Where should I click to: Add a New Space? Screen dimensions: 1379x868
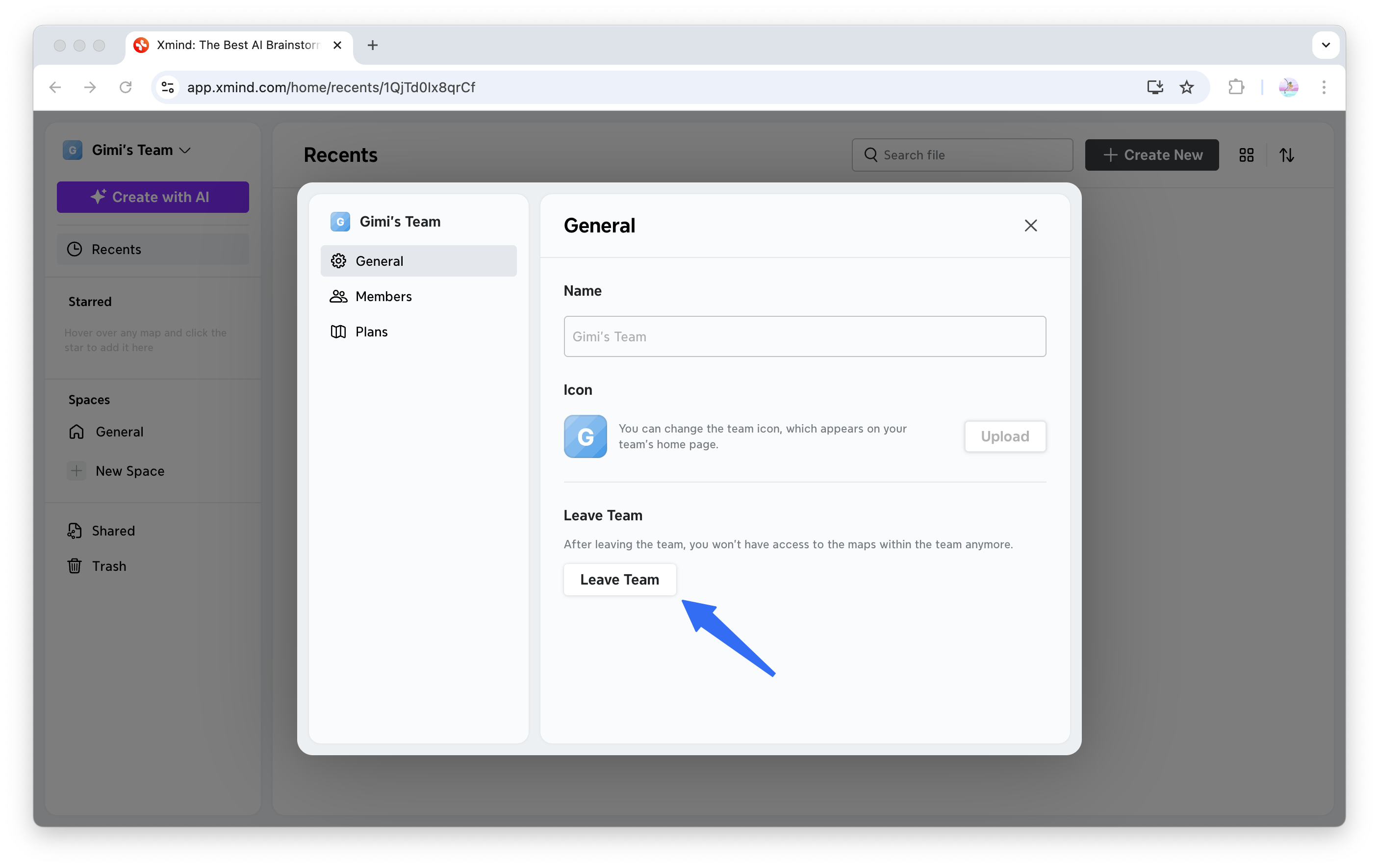coord(153,471)
